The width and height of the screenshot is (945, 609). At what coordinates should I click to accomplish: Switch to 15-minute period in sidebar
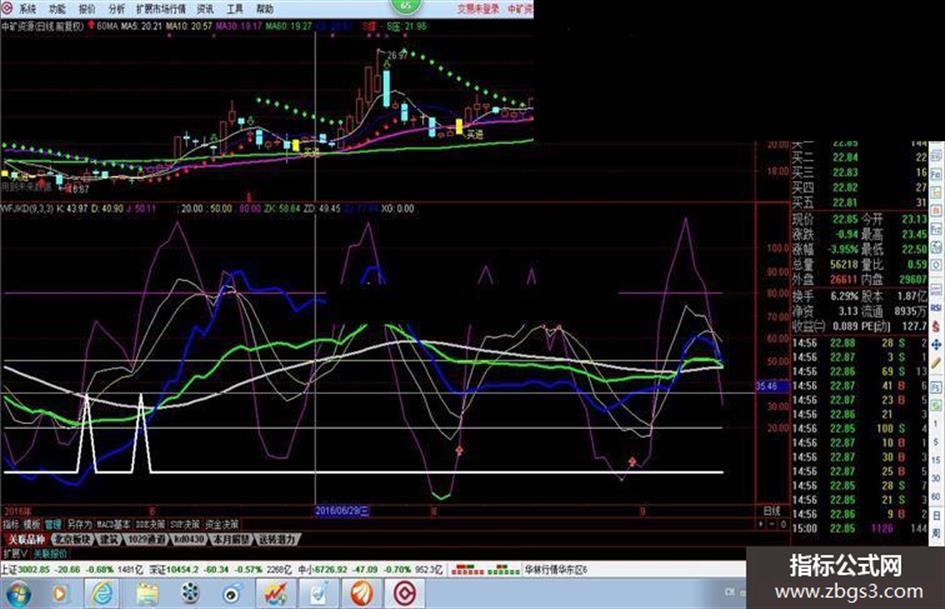pyautogui.click(x=936, y=460)
